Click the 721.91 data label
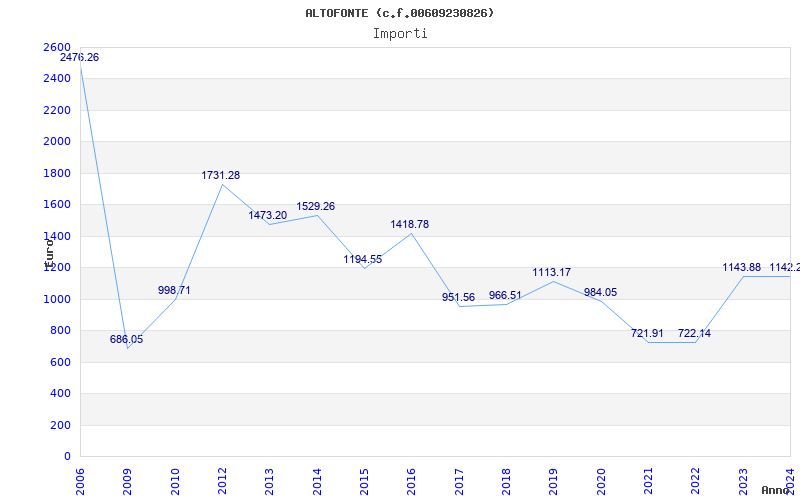The height and width of the screenshot is (500, 800). pos(647,334)
